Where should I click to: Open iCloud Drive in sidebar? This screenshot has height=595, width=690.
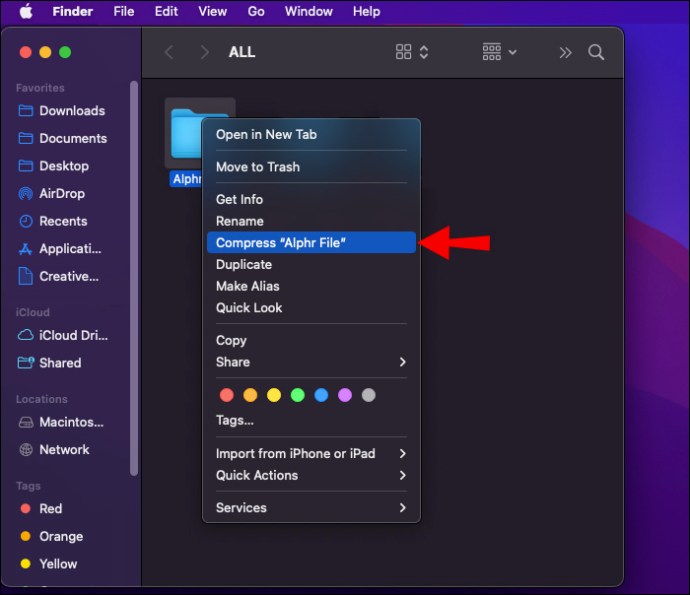(63, 335)
